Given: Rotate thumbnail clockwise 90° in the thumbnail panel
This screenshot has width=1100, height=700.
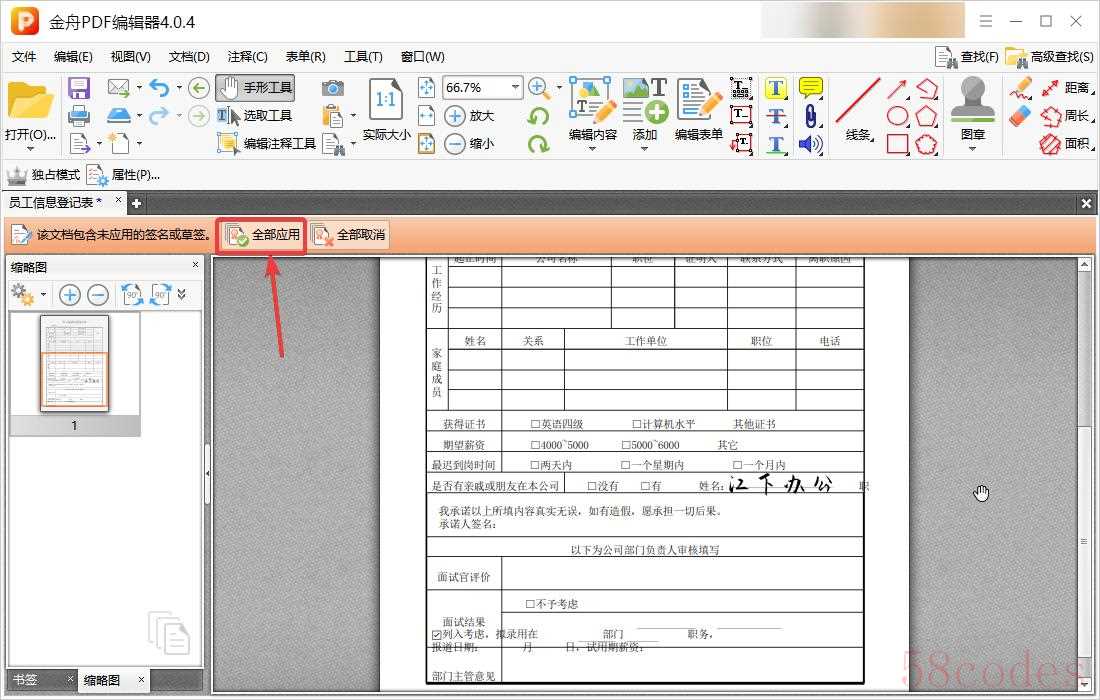Looking at the screenshot, I should coord(160,294).
